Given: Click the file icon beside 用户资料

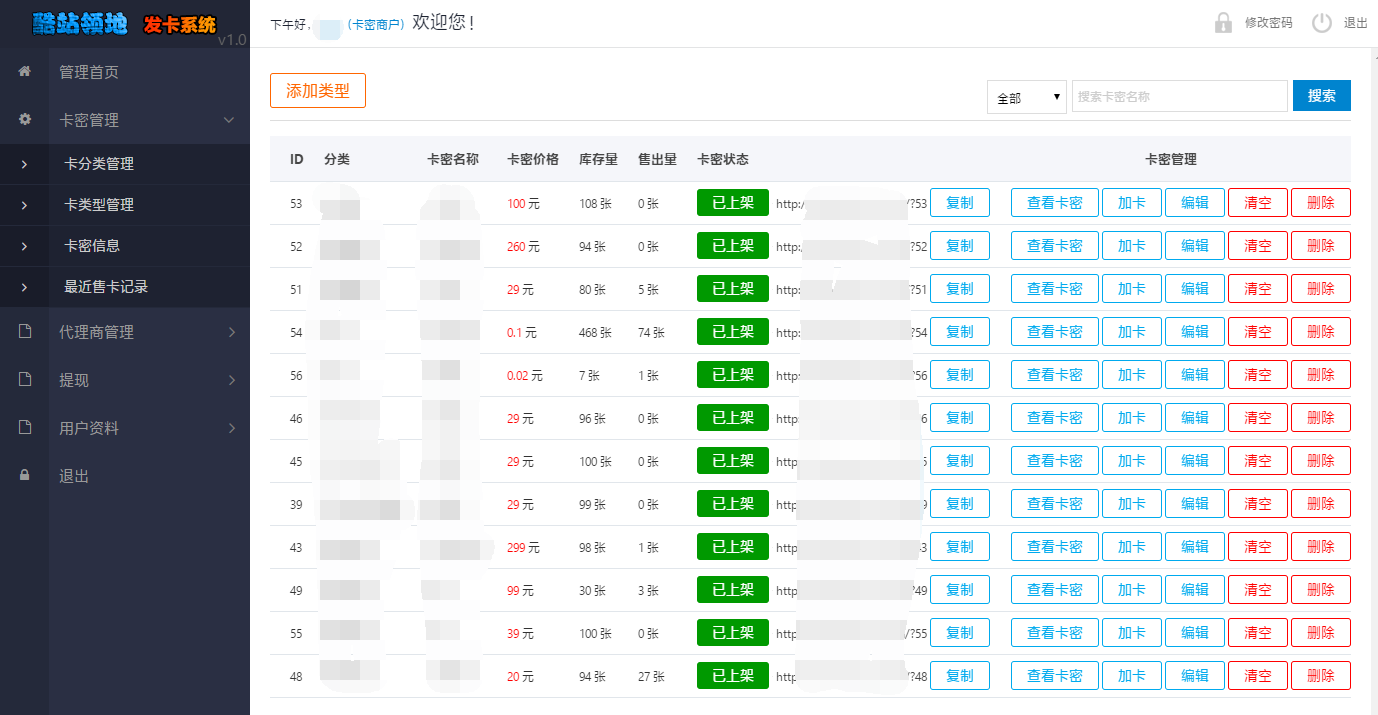Looking at the screenshot, I should (x=25, y=428).
